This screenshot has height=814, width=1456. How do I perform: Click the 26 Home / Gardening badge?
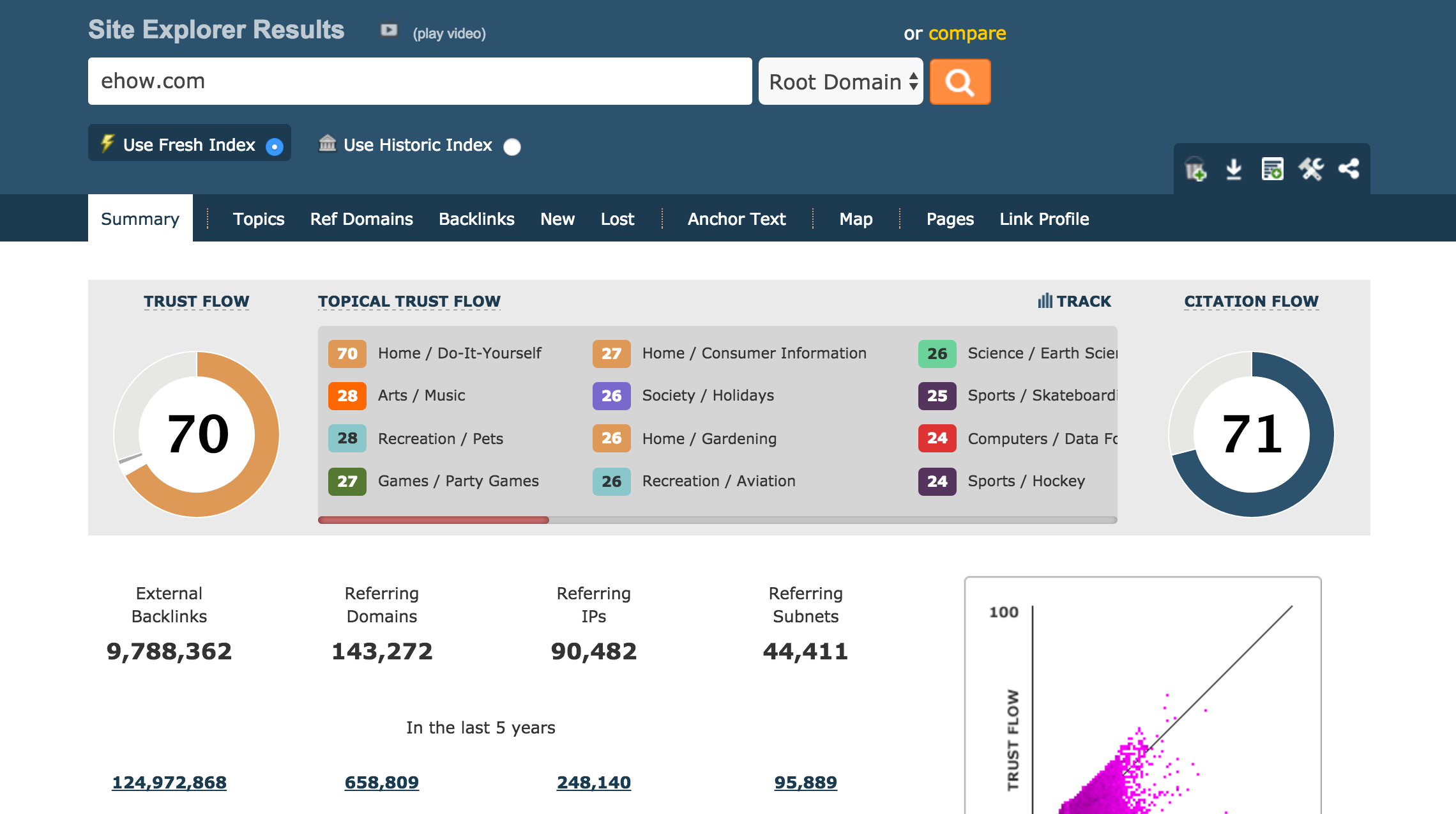click(611, 438)
